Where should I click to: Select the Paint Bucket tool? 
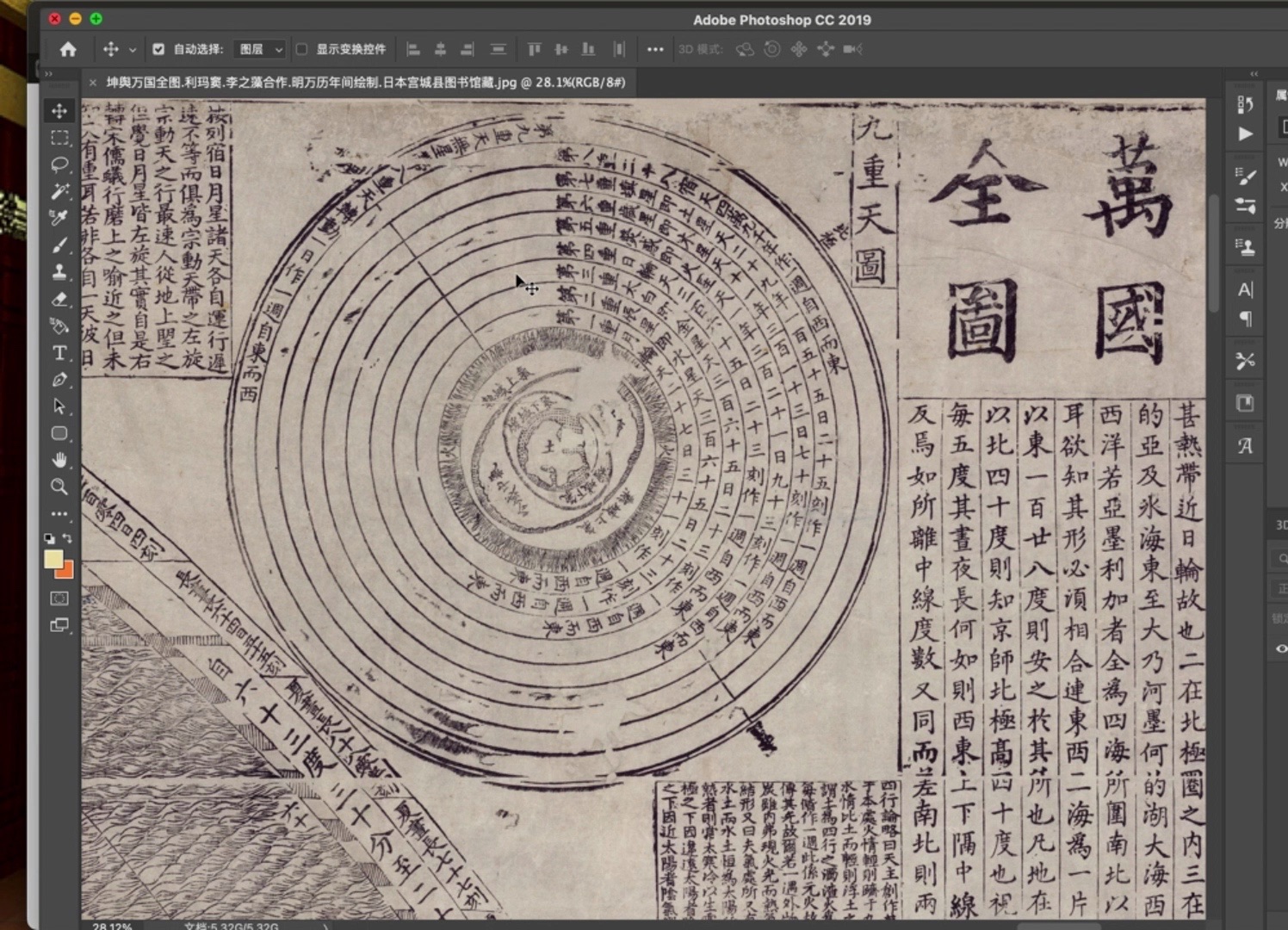pos(59,326)
